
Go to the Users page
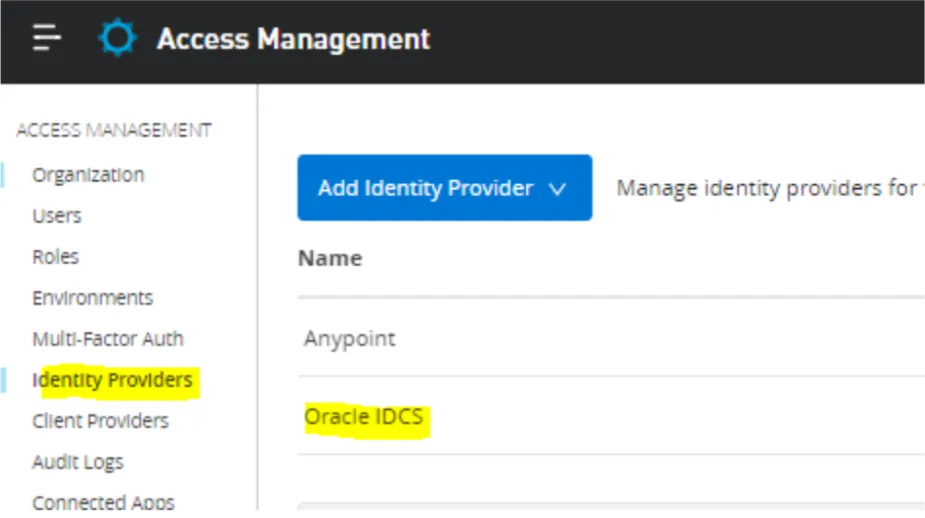(x=57, y=215)
